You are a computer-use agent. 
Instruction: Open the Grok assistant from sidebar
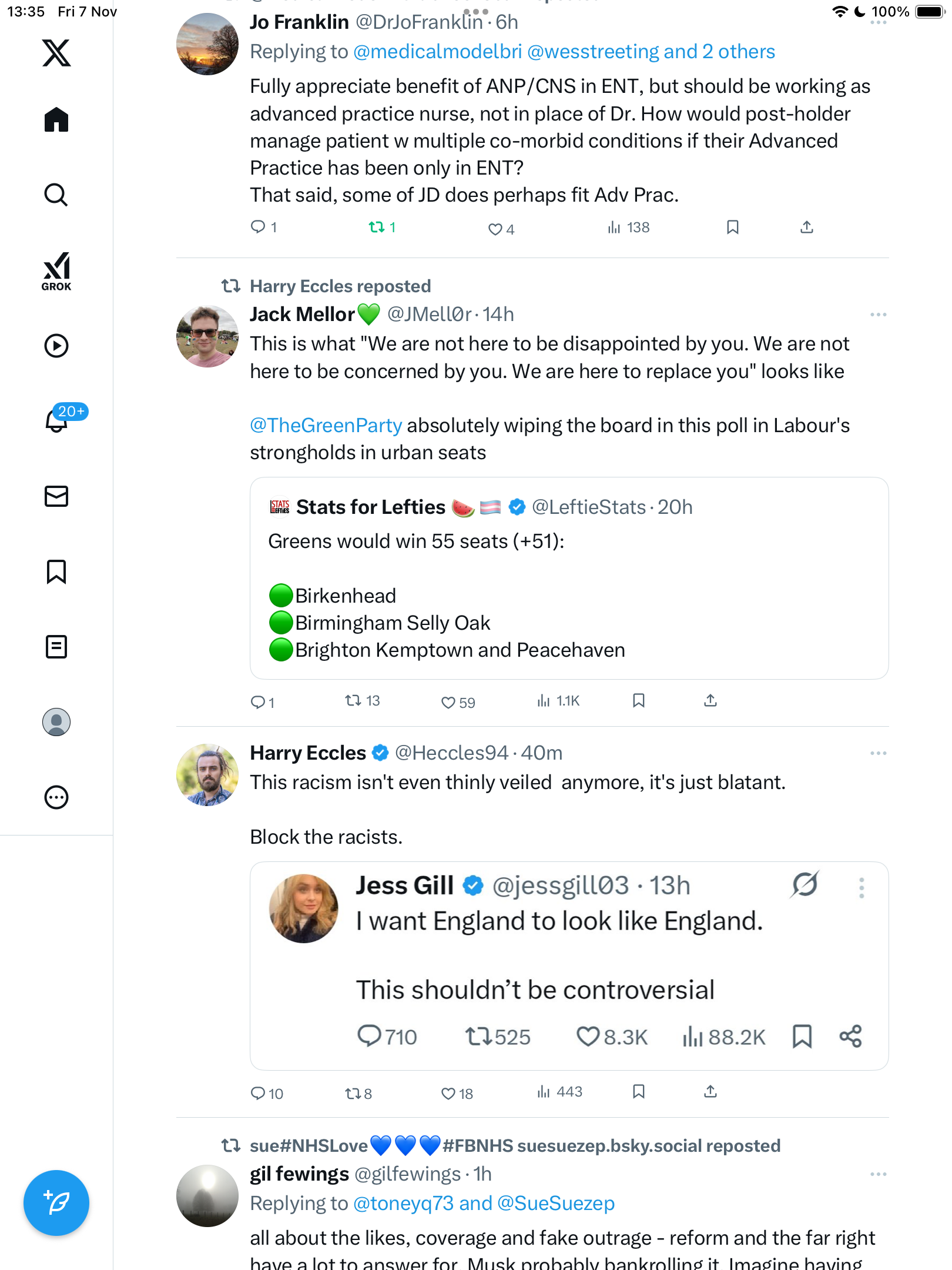pyautogui.click(x=56, y=272)
